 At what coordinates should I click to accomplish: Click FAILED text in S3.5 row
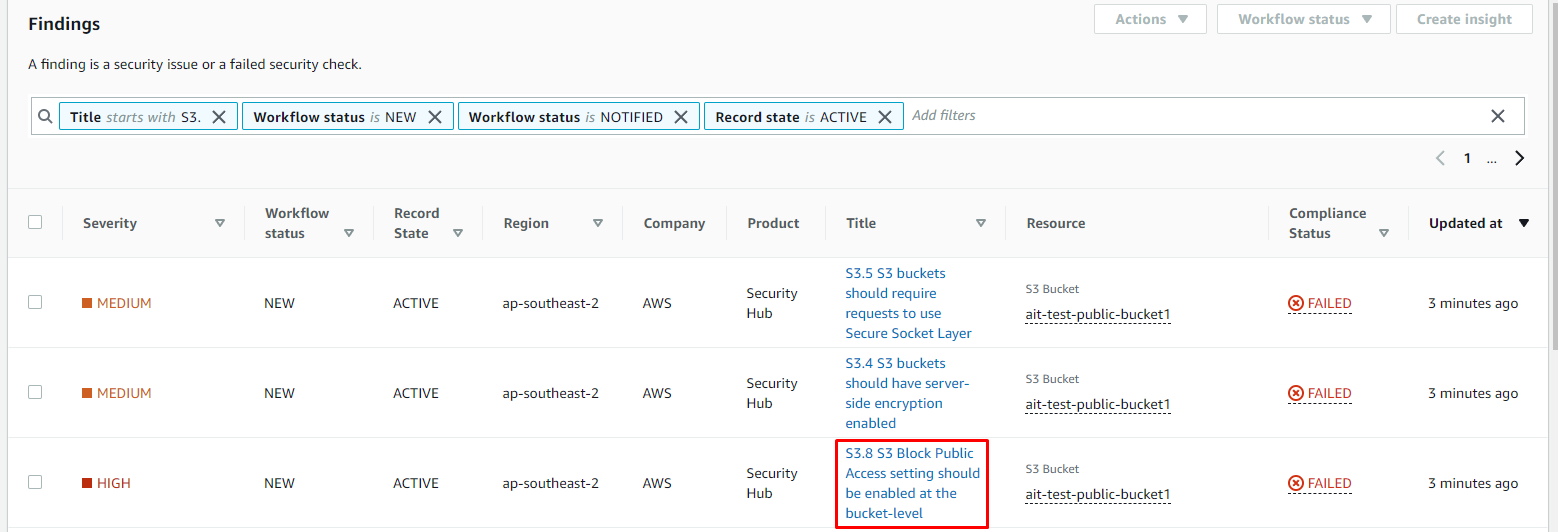[x=1329, y=303]
